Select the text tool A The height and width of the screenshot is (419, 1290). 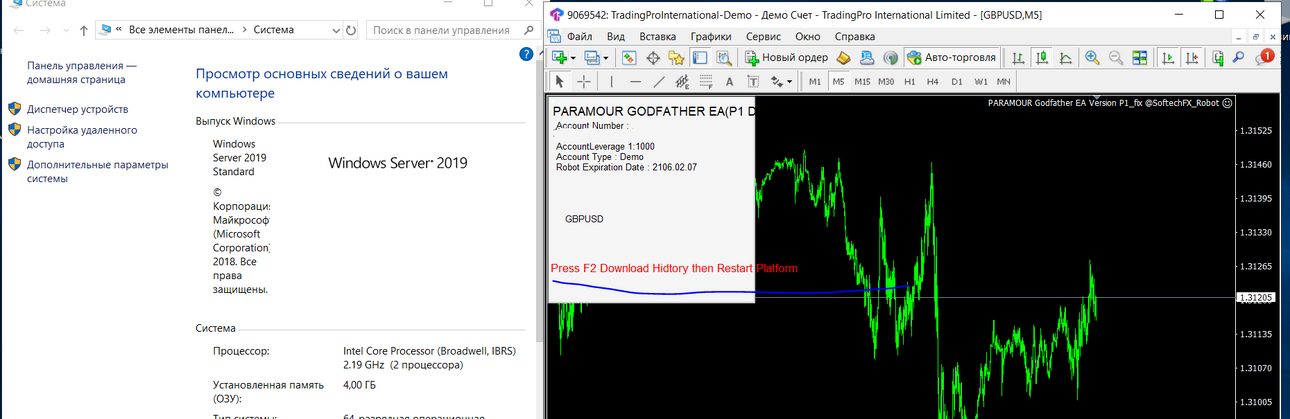click(x=729, y=81)
